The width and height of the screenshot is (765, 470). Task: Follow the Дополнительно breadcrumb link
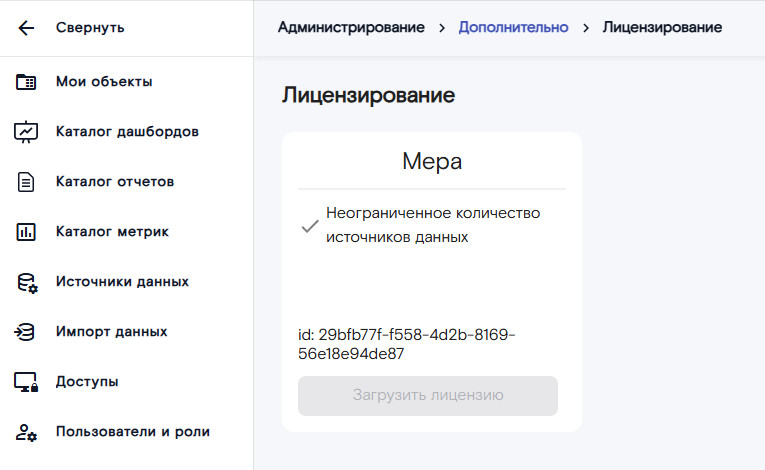[513, 28]
